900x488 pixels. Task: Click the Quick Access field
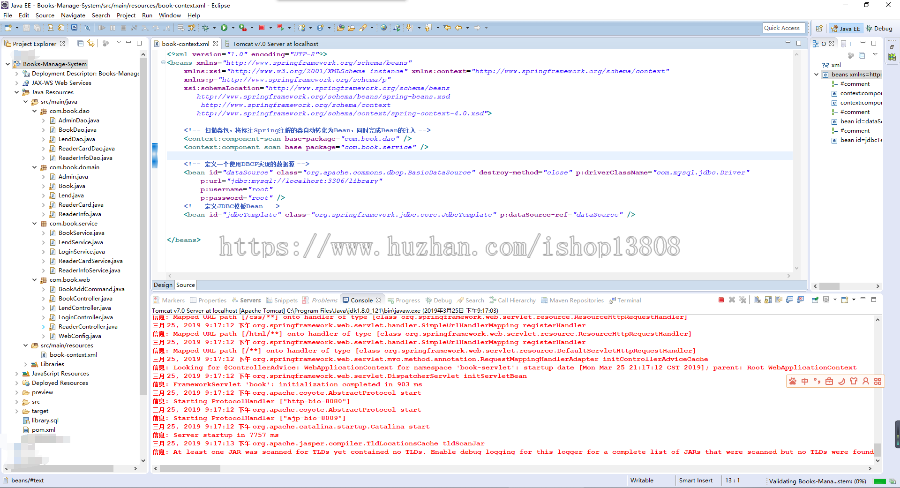(783, 28)
